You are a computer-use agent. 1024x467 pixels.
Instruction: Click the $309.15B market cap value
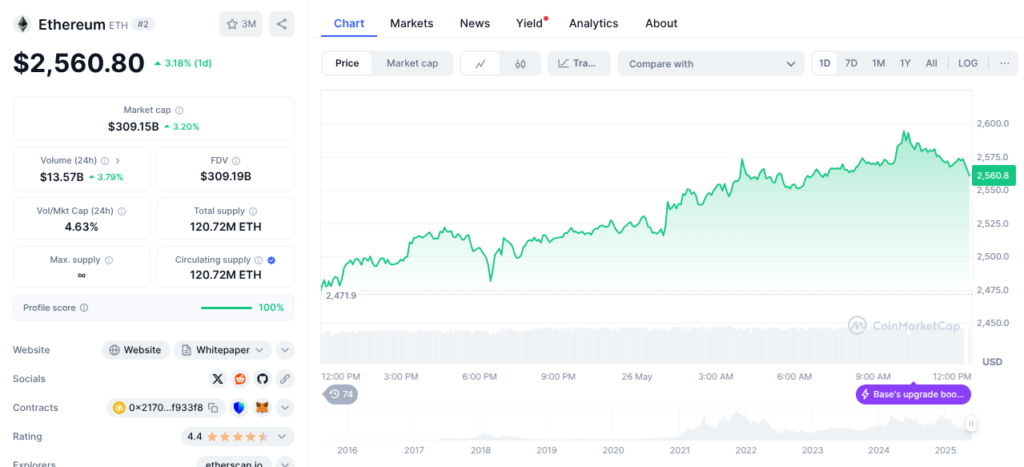click(x=133, y=127)
